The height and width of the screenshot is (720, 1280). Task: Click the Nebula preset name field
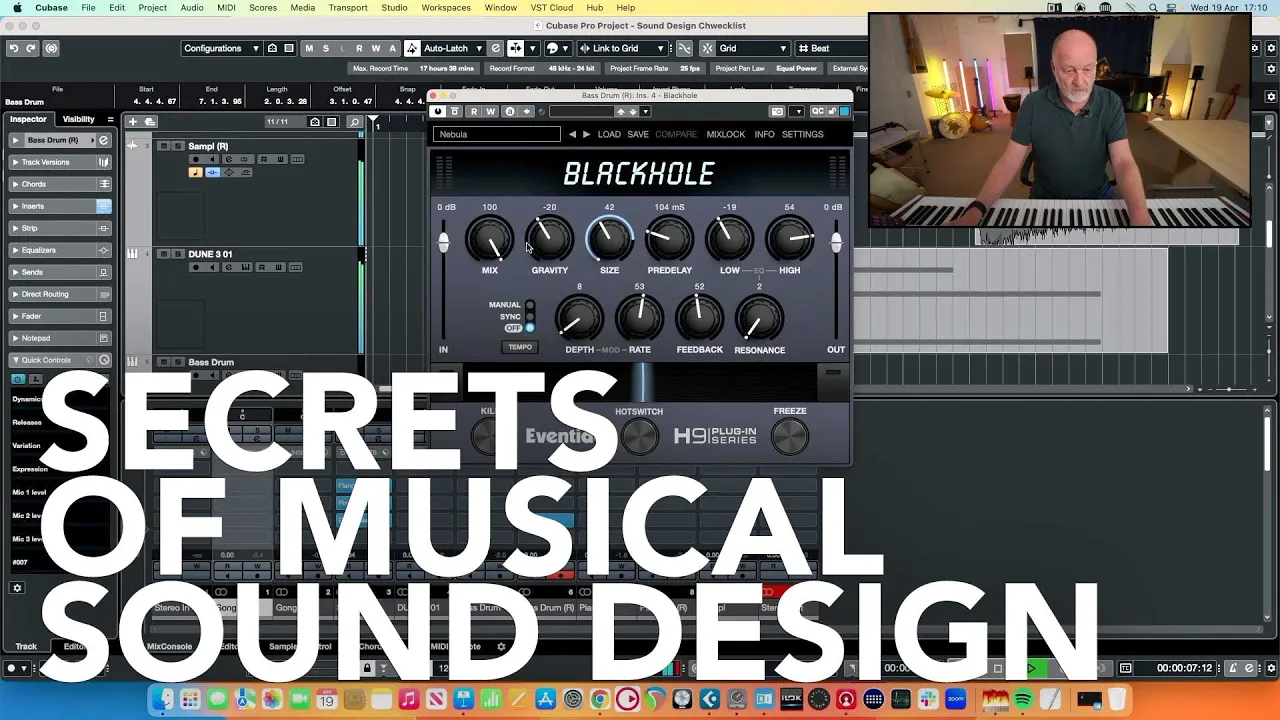tap(497, 134)
